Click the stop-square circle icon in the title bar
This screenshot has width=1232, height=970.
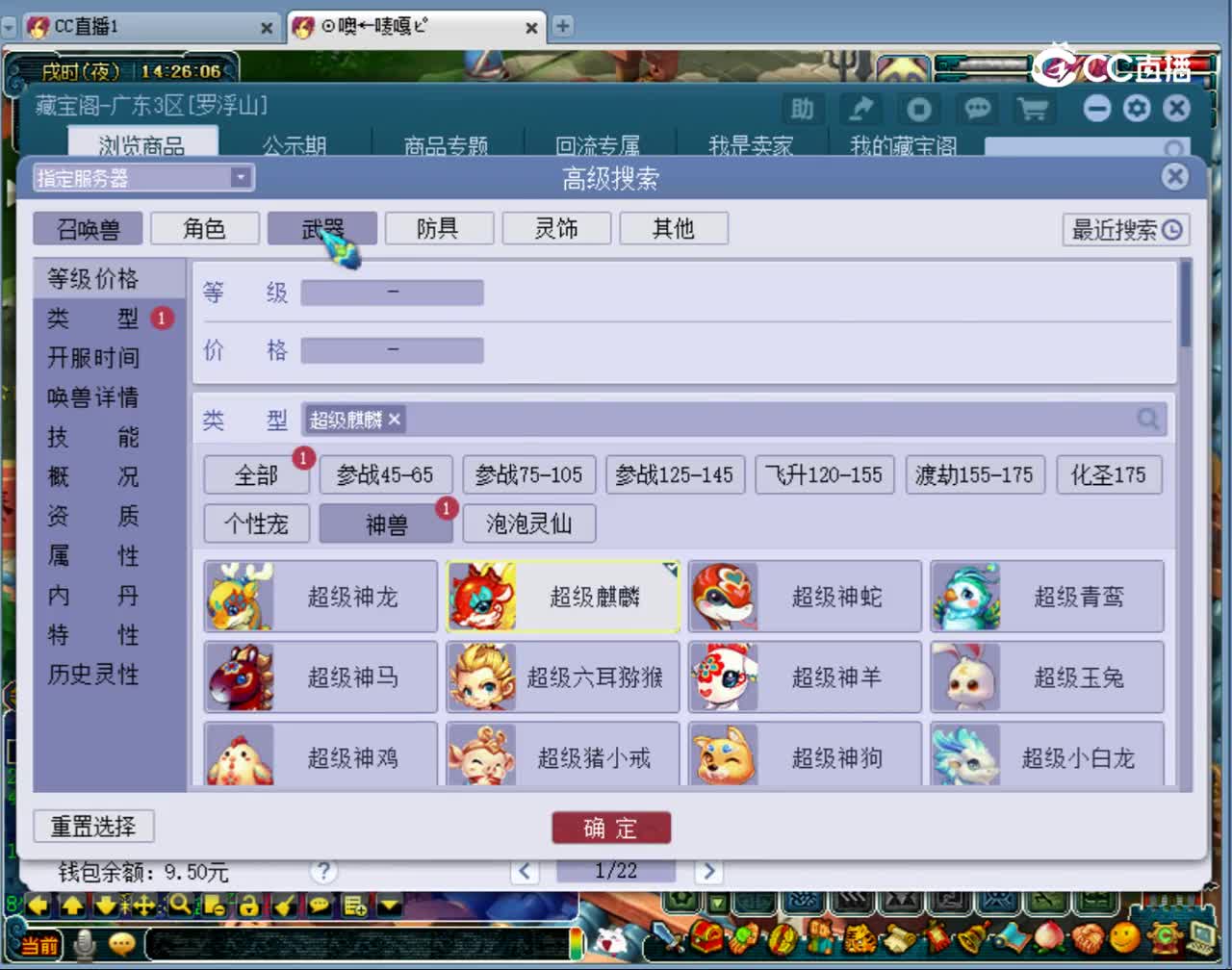point(919,109)
